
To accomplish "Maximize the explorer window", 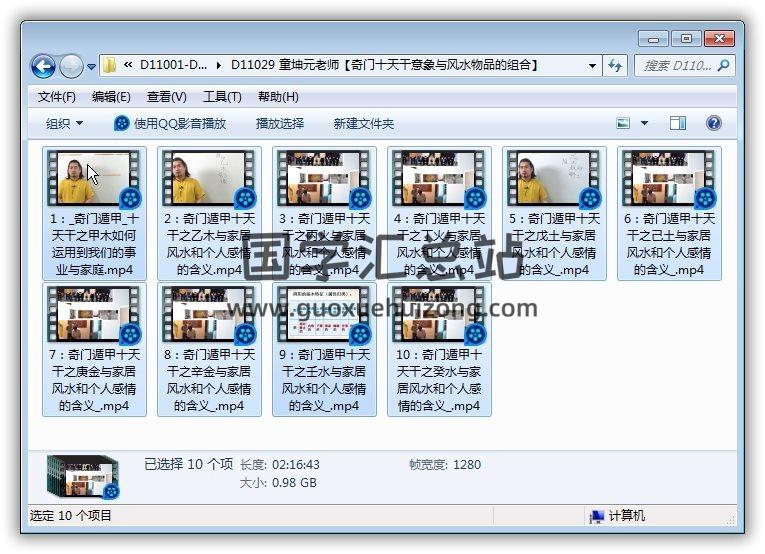I will coord(686,39).
